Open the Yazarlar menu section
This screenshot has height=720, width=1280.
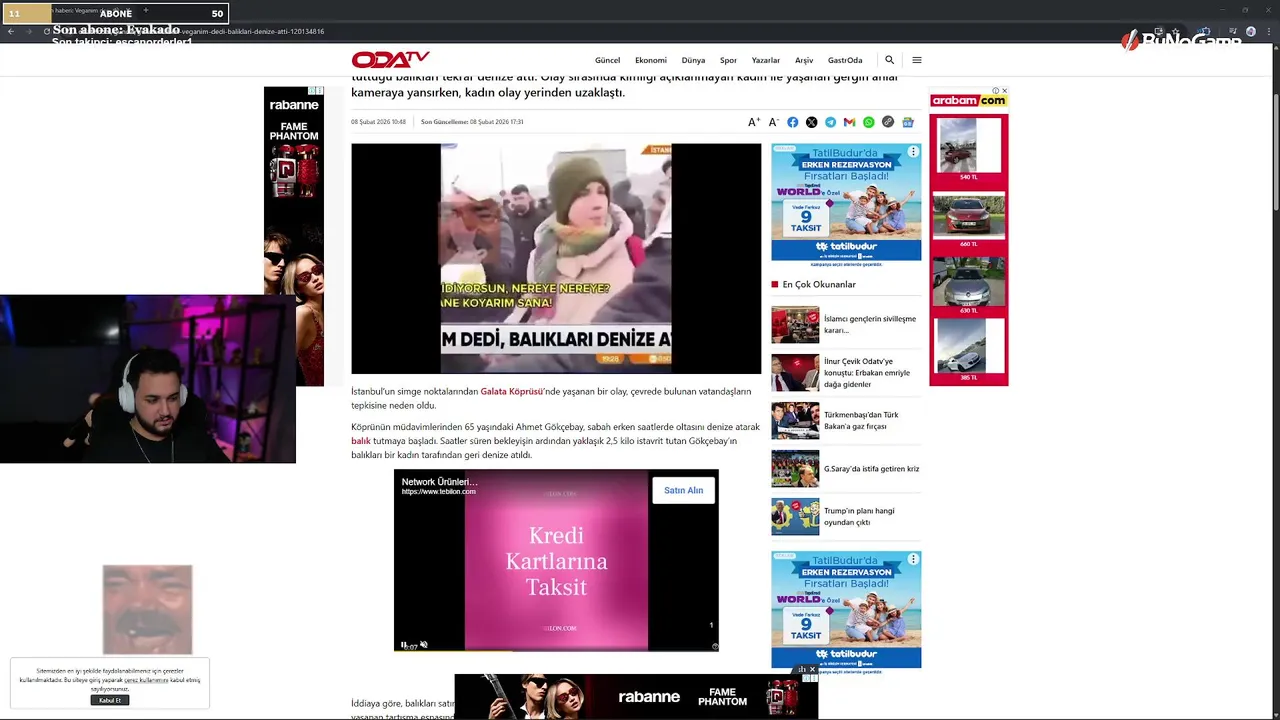[766, 60]
